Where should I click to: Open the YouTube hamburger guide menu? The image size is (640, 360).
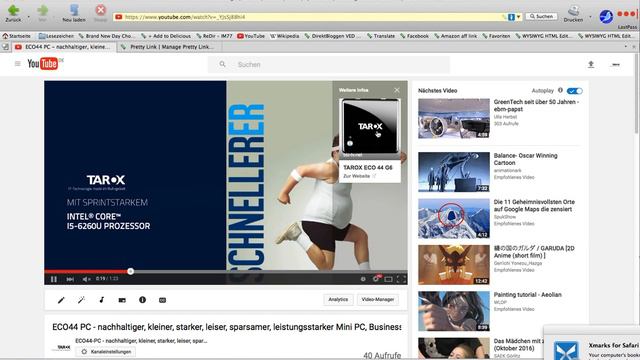click(x=18, y=64)
